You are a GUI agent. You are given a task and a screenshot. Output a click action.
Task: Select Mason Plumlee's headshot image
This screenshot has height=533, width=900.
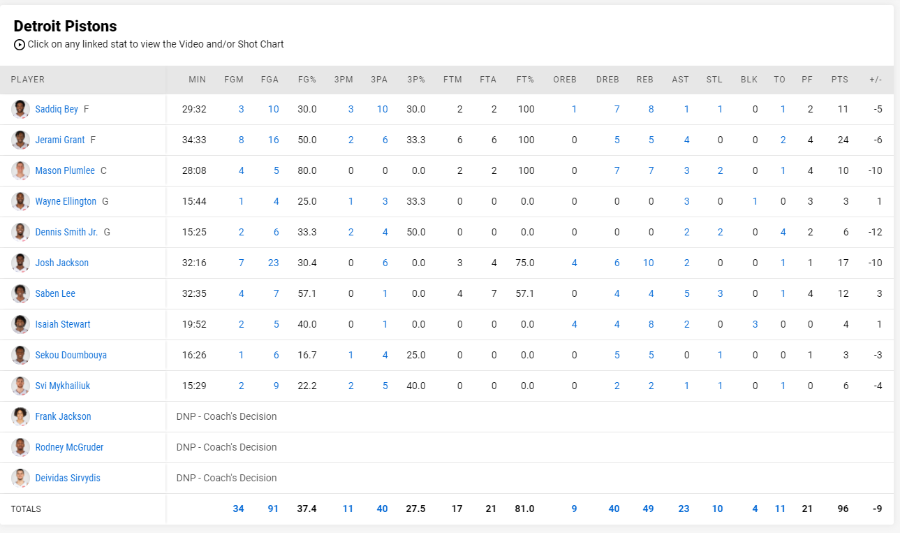(x=20, y=171)
